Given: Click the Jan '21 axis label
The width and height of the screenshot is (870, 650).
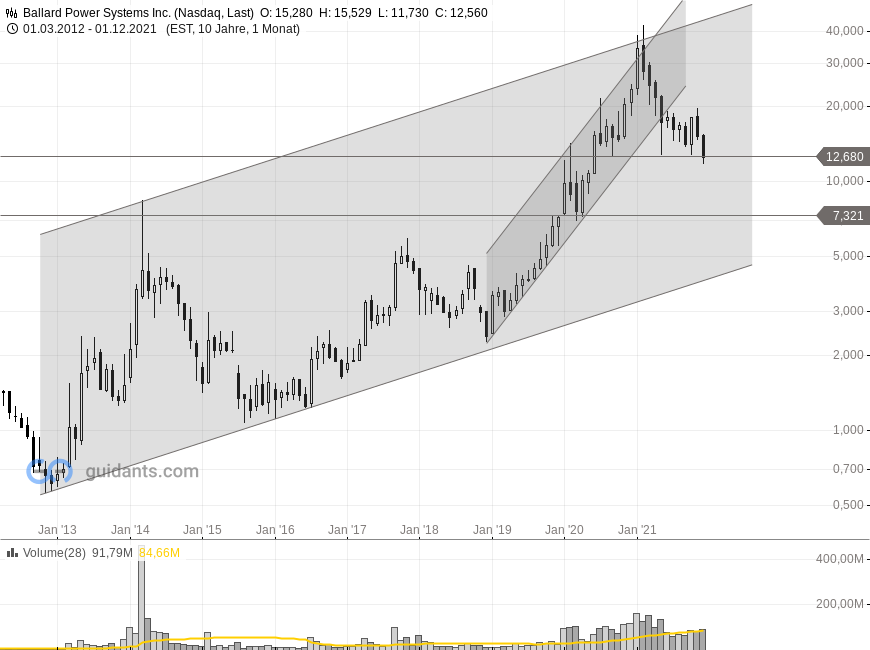Looking at the screenshot, I should click(x=637, y=530).
